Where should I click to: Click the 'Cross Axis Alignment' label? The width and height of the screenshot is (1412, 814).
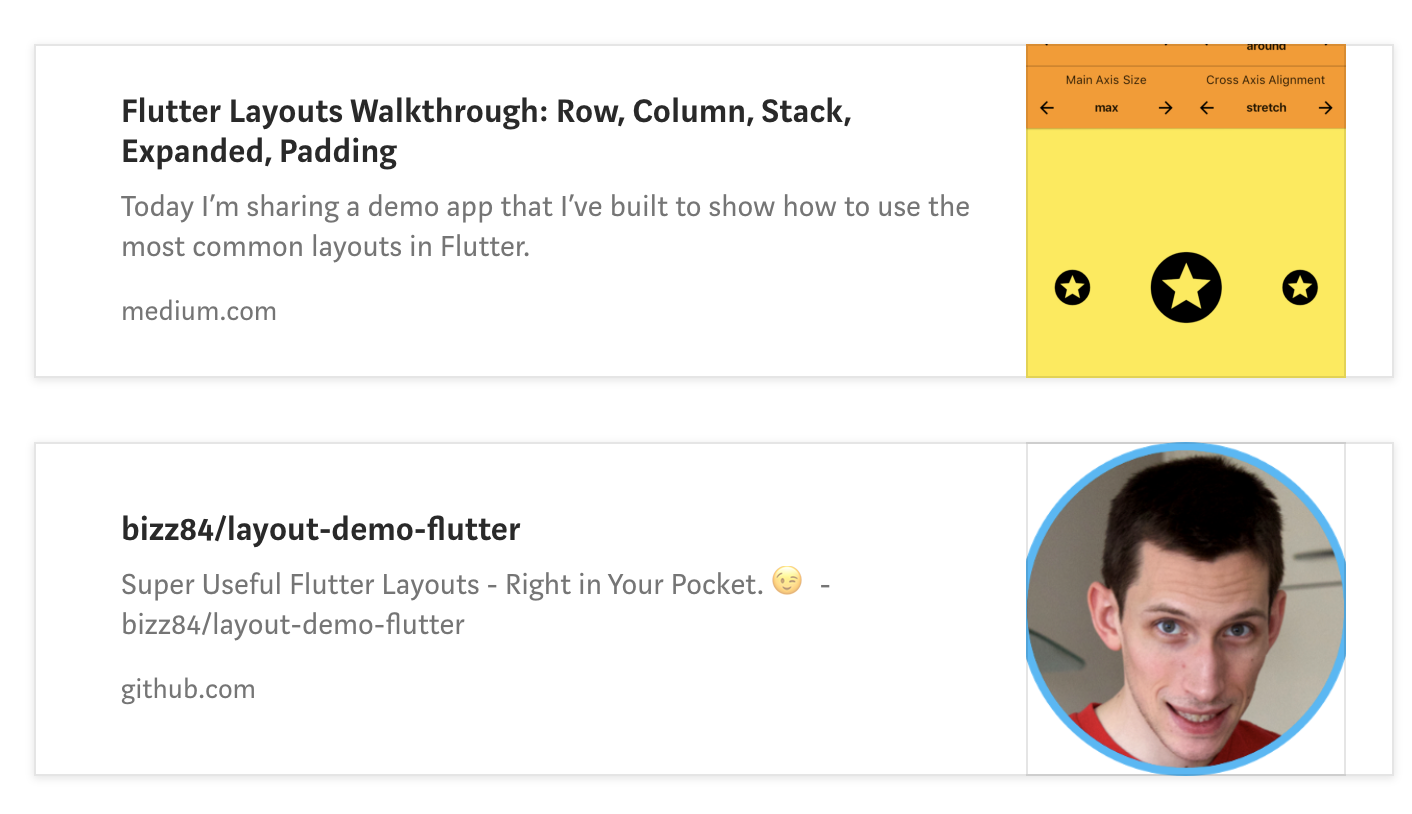tap(1265, 80)
